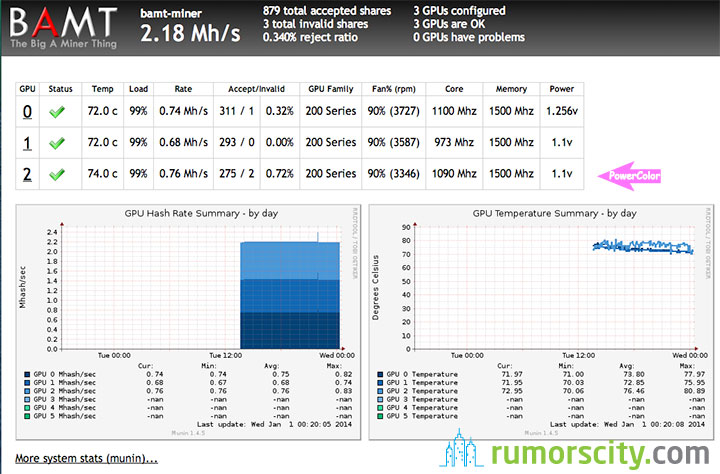This screenshot has width=720, height=474.
Task: Open GPU 2 details link
Action: 27,174
